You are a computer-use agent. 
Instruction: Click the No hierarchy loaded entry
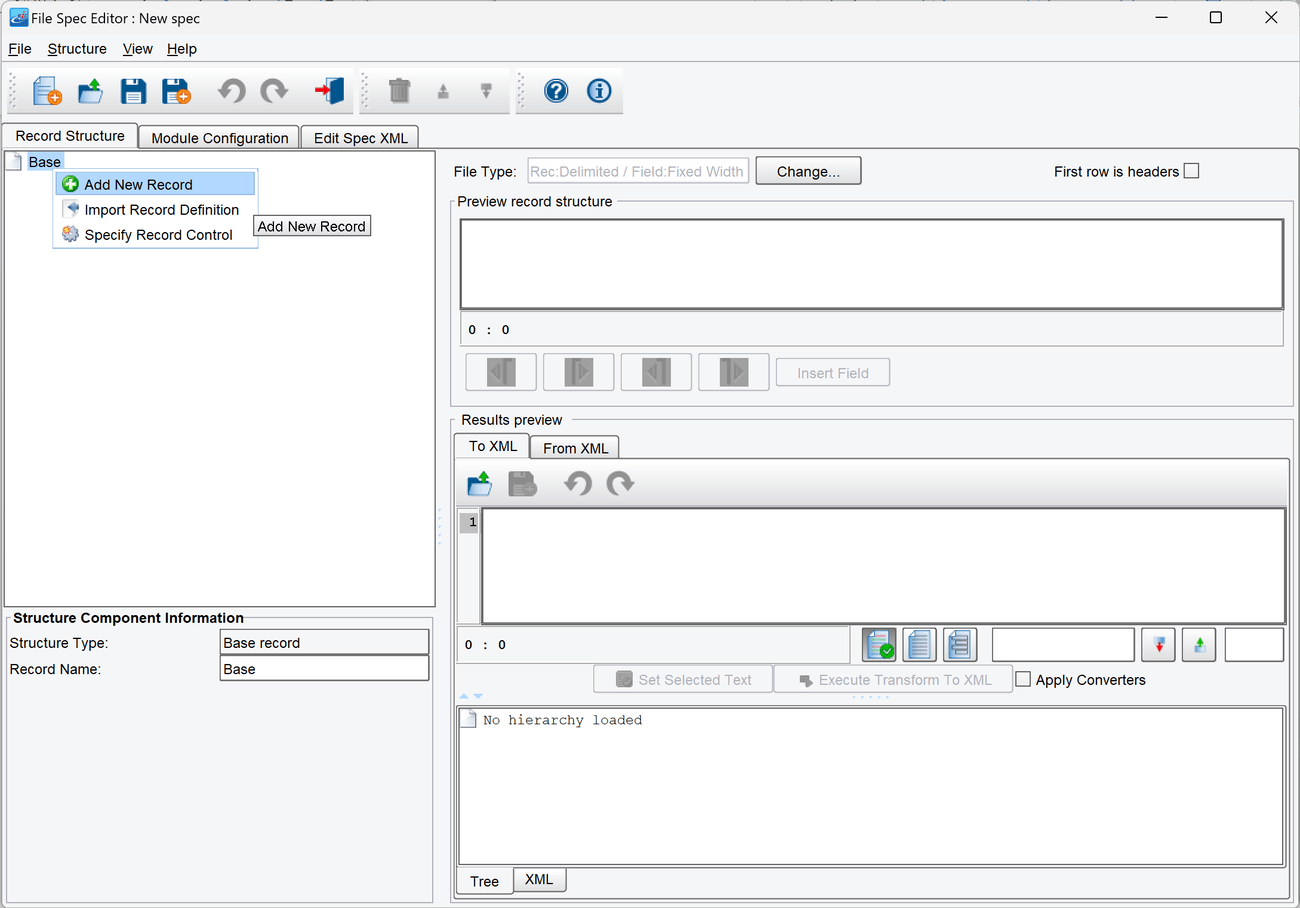pos(562,719)
